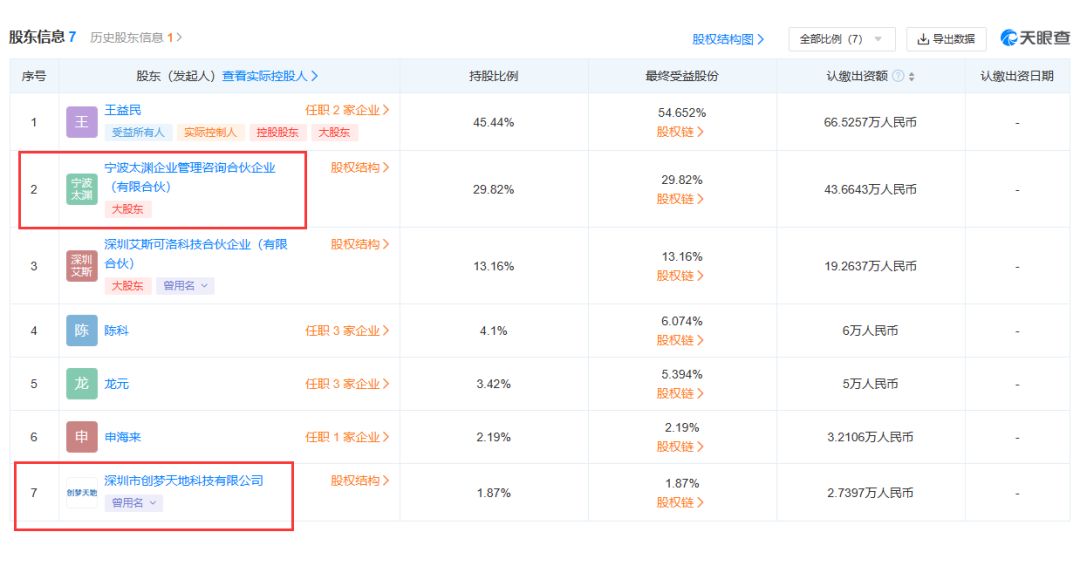Open 任职 3 家企业 link for 陈科
This screenshot has width=1080, height=566.
point(347,331)
